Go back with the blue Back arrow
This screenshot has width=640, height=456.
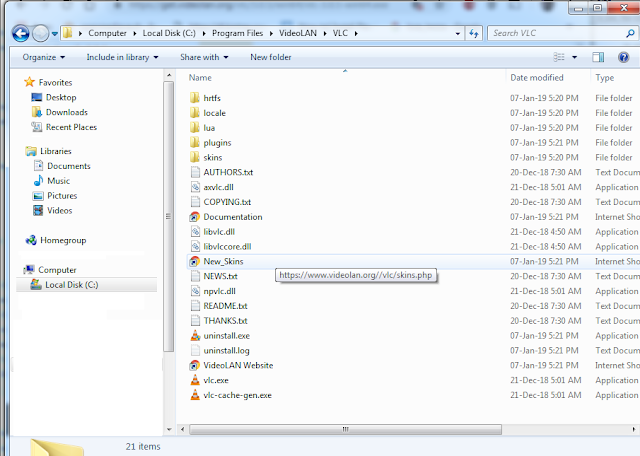point(20,33)
